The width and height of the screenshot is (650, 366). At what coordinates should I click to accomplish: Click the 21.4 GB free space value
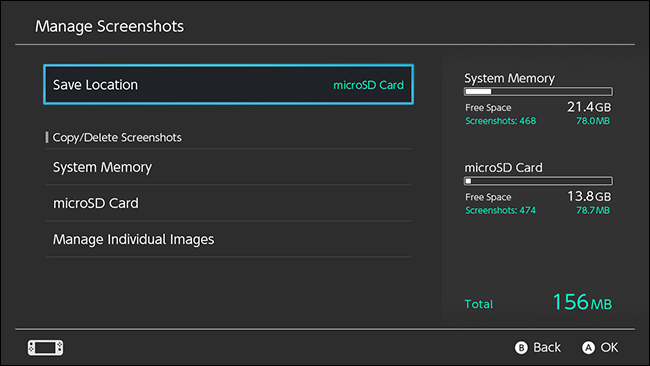pos(589,107)
